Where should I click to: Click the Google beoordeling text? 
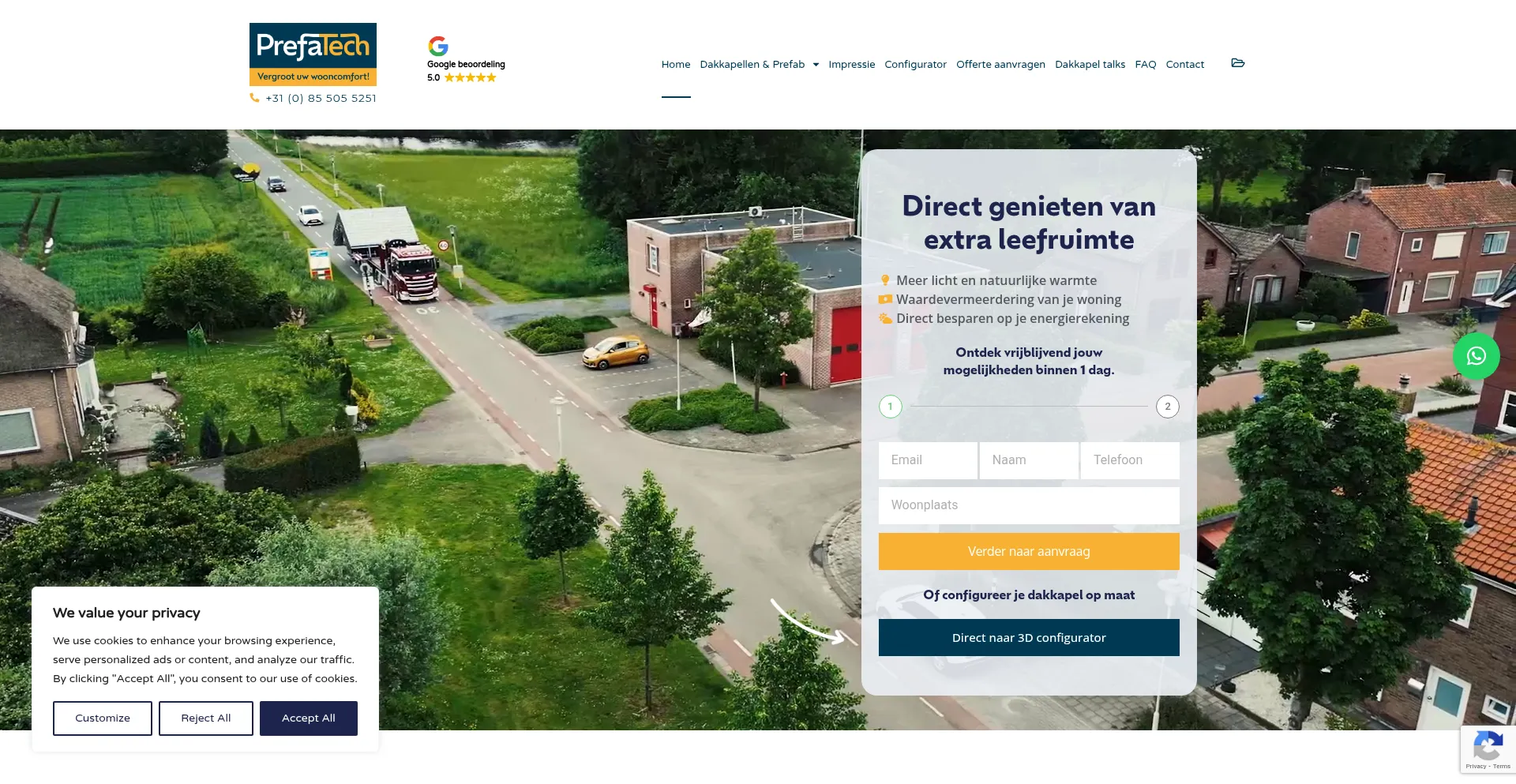[466, 64]
